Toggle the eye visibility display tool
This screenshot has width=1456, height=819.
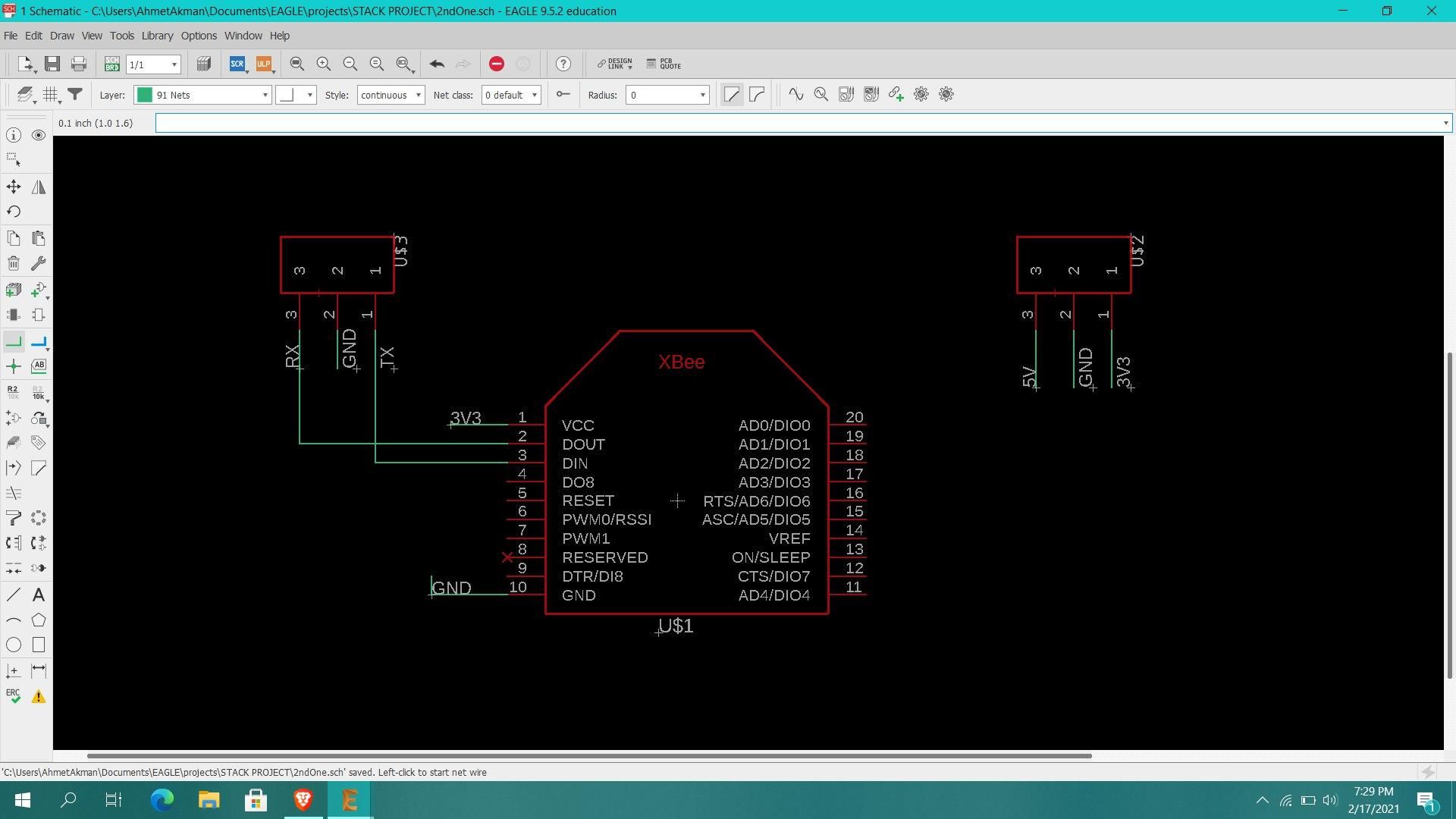pos(39,135)
